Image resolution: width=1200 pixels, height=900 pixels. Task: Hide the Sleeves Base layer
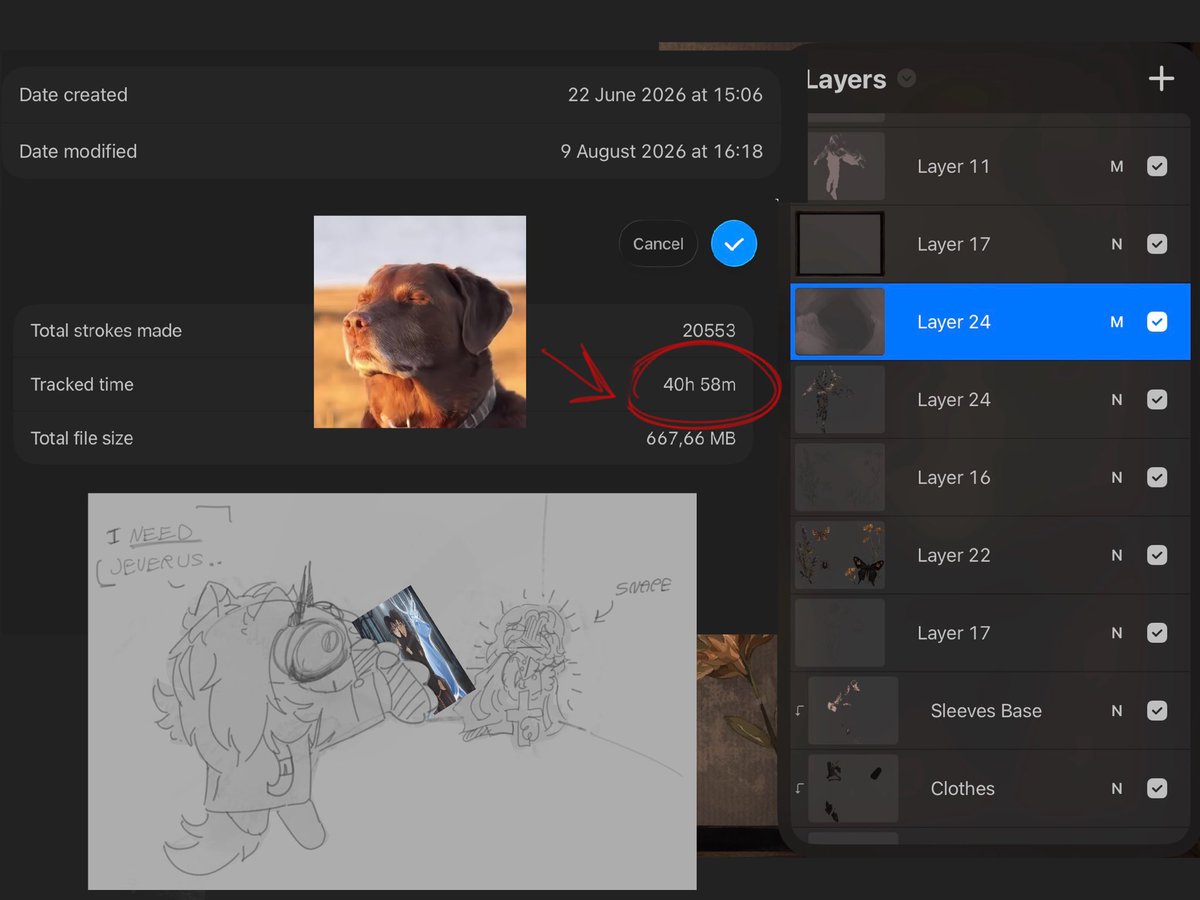1157,711
